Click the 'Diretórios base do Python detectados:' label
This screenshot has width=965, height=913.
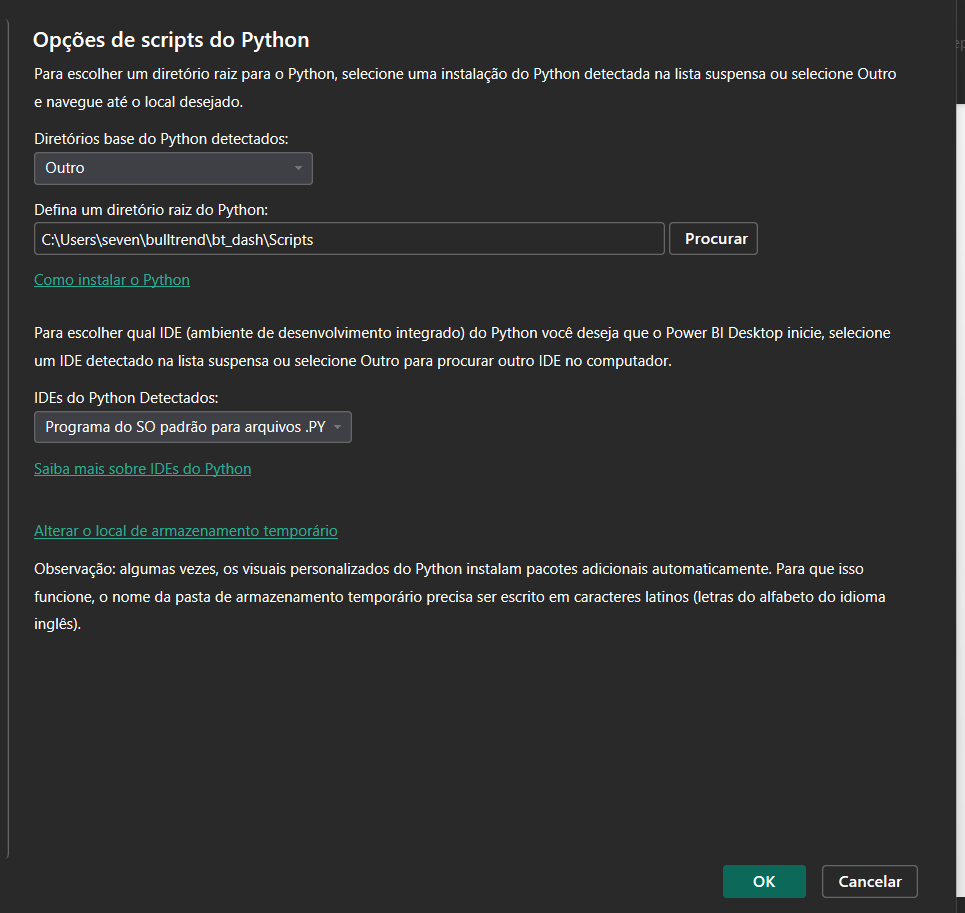coord(161,139)
